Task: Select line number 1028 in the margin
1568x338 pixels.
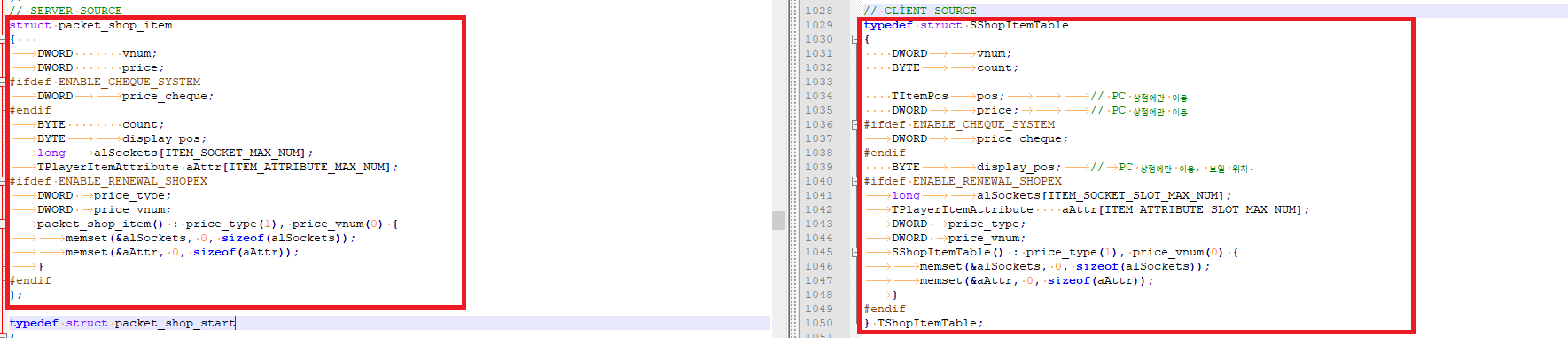Action: click(x=819, y=11)
